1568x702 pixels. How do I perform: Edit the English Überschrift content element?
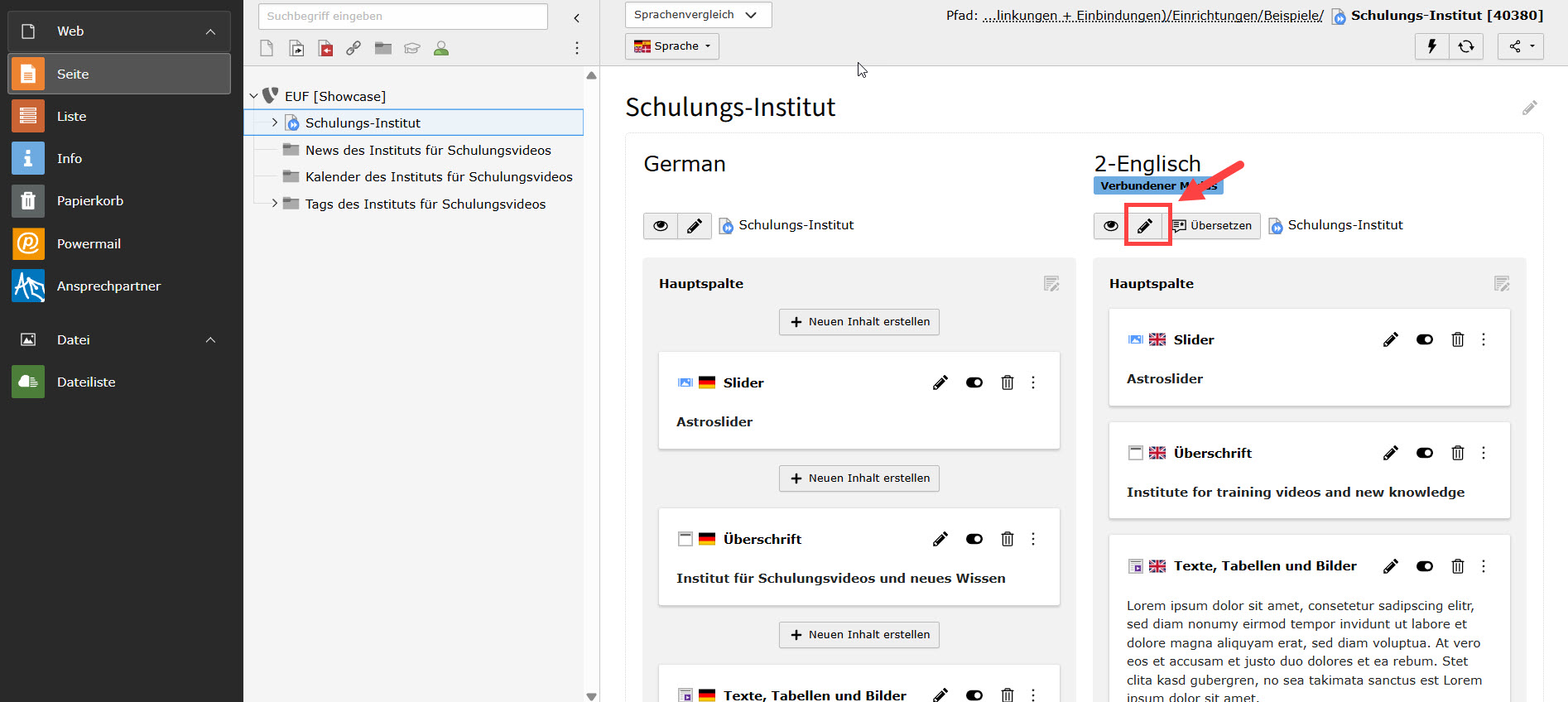click(1390, 453)
